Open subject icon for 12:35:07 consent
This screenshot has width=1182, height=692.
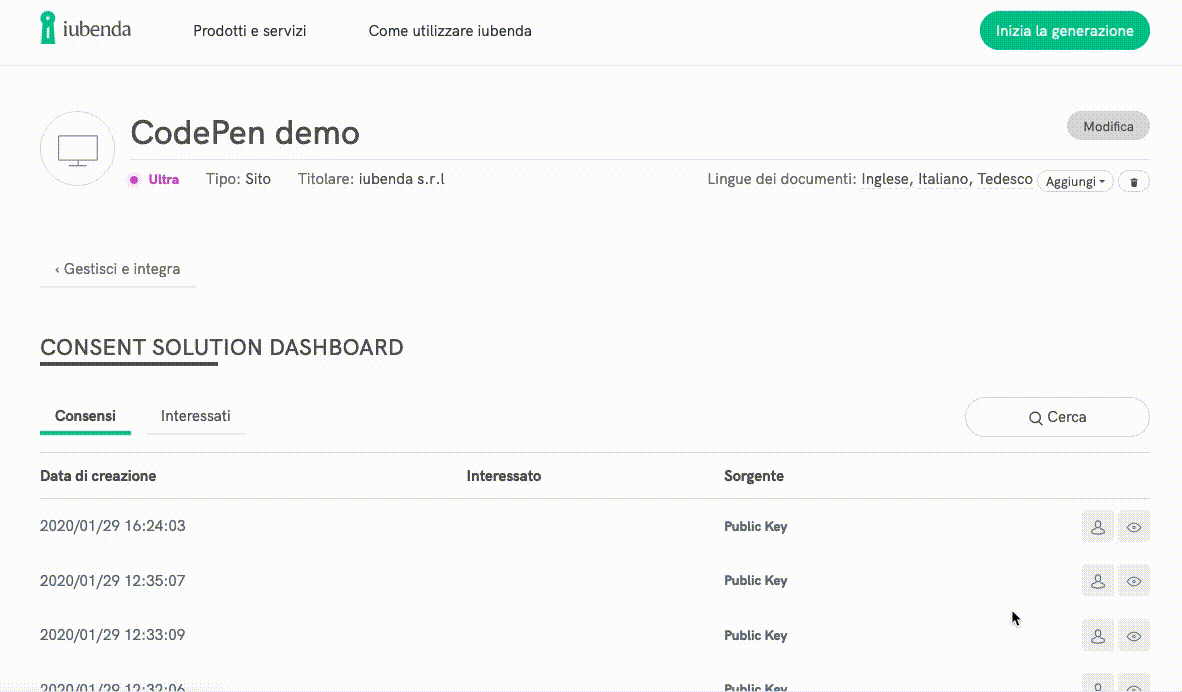point(1097,580)
